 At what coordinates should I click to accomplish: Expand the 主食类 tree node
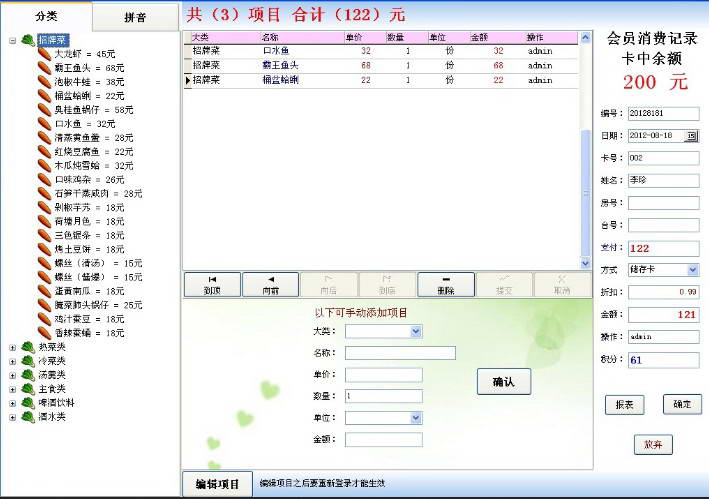13,389
